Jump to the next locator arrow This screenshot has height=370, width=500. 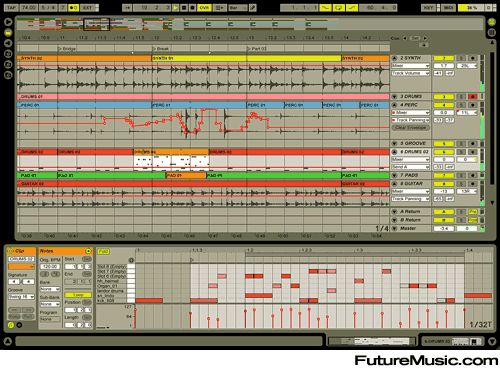tap(425, 38)
